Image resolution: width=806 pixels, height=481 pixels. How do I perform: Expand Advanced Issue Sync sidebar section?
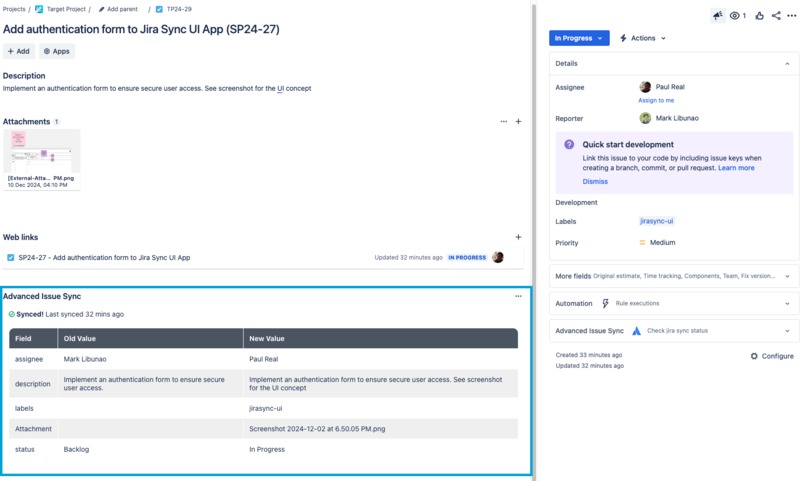674,330
